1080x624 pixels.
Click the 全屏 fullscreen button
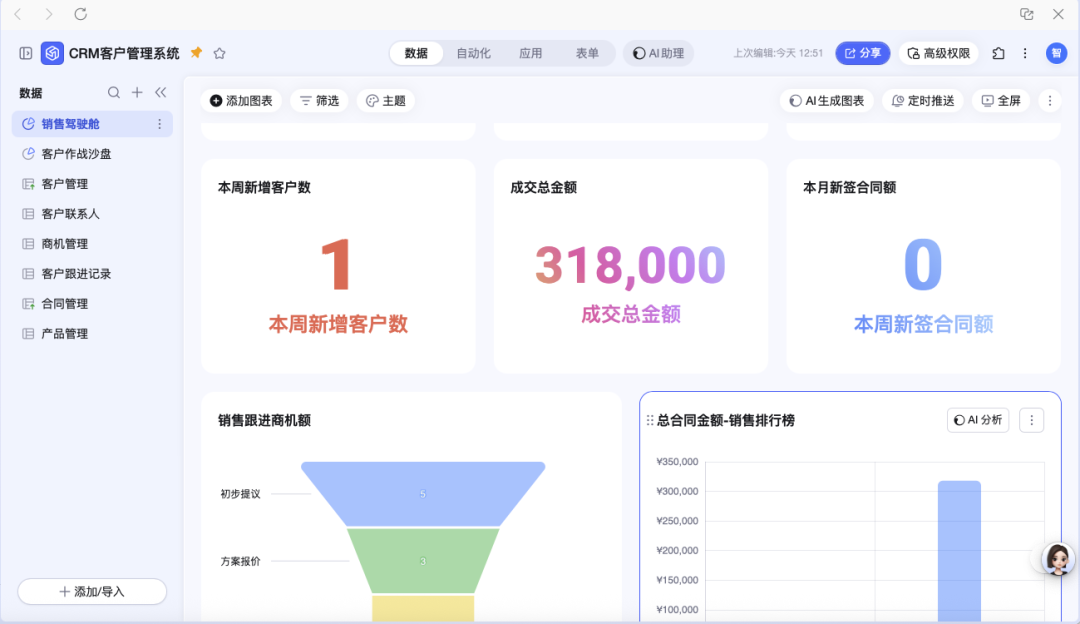tap(1001, 101)
